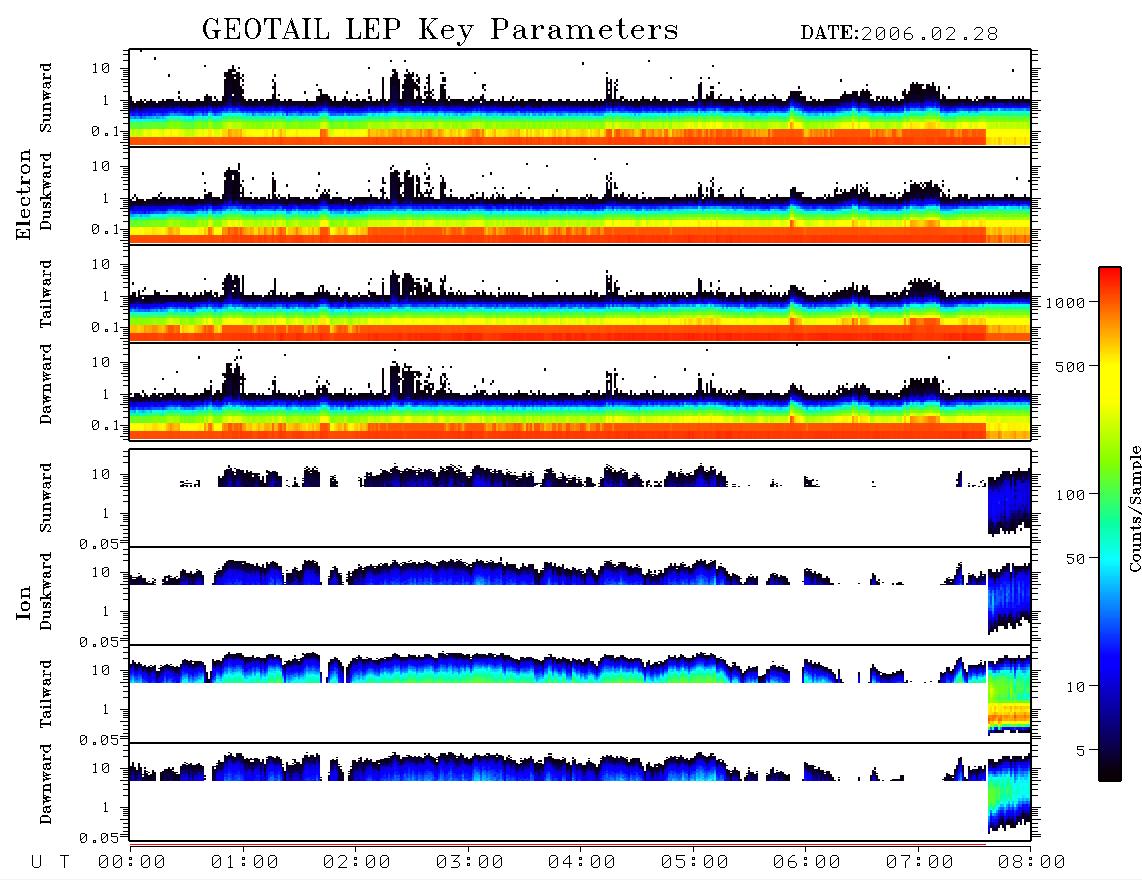
Task: Click the Electron Duskward spectrogram panel
Action: point(580,196)
